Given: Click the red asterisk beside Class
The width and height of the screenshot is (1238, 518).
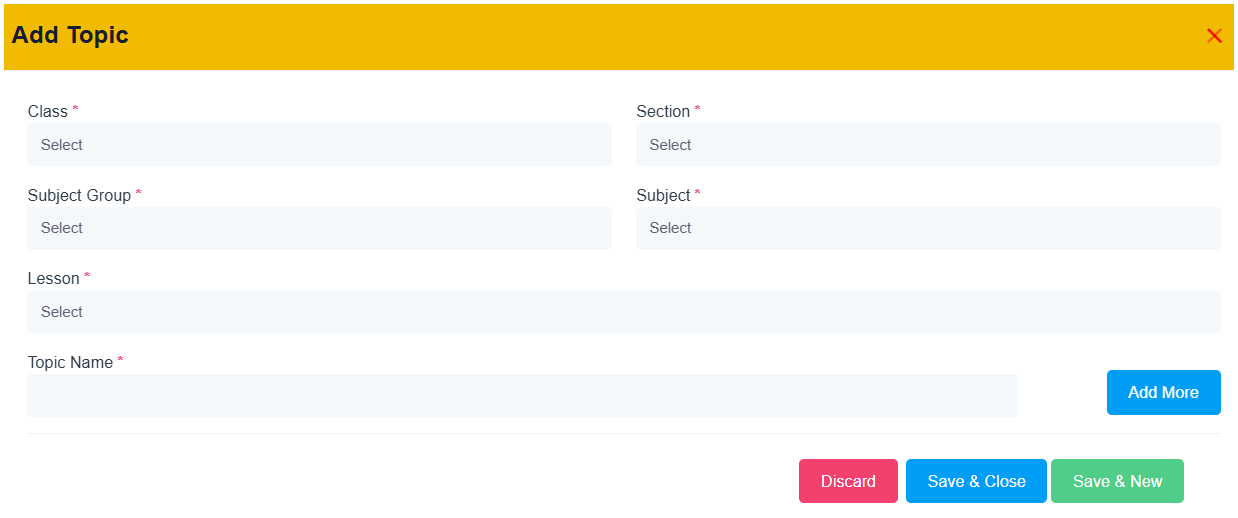Looking at the screenshot, I should [x=75, y=108].
